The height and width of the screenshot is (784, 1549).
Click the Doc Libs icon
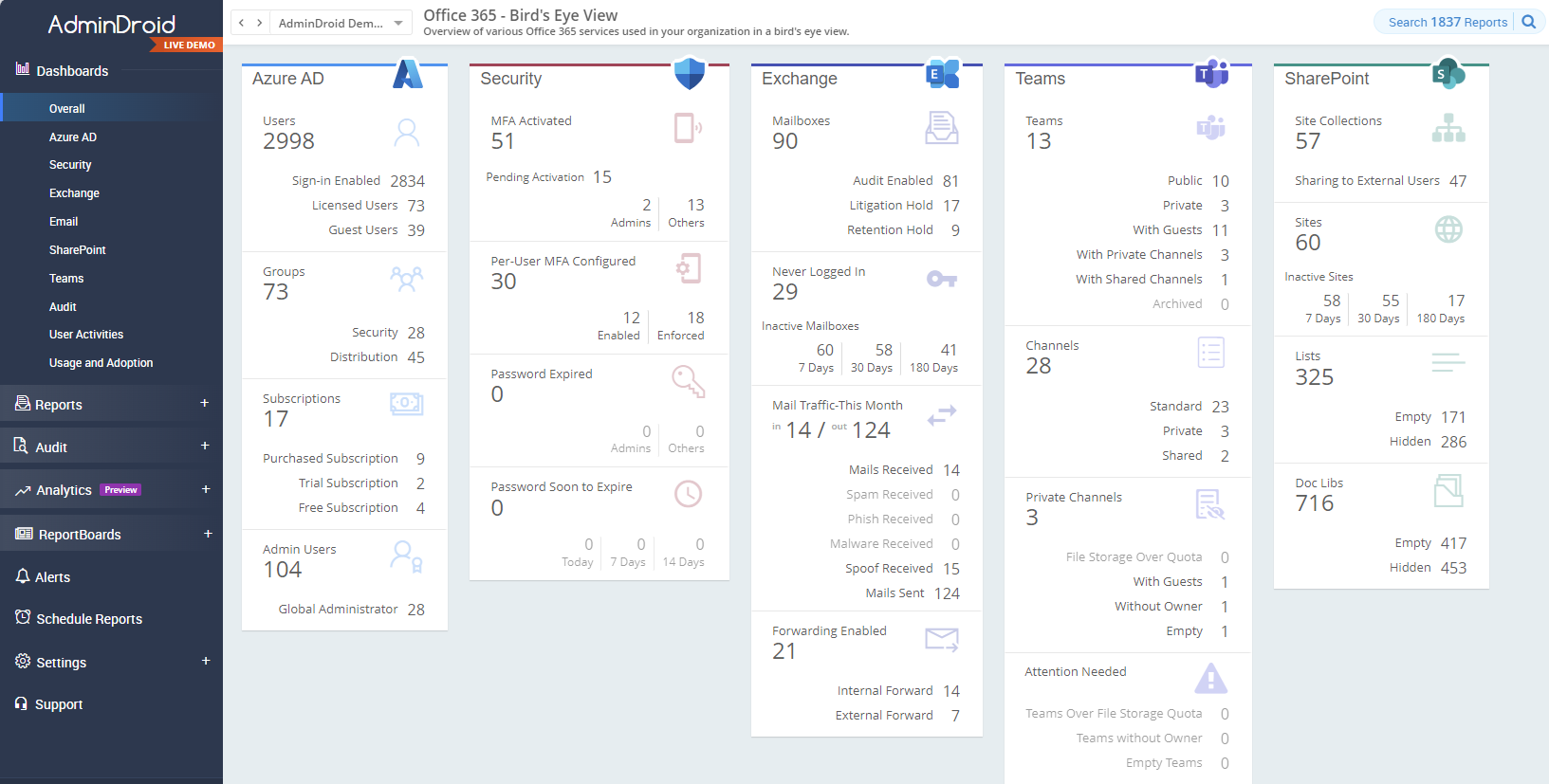(1448, 490)
